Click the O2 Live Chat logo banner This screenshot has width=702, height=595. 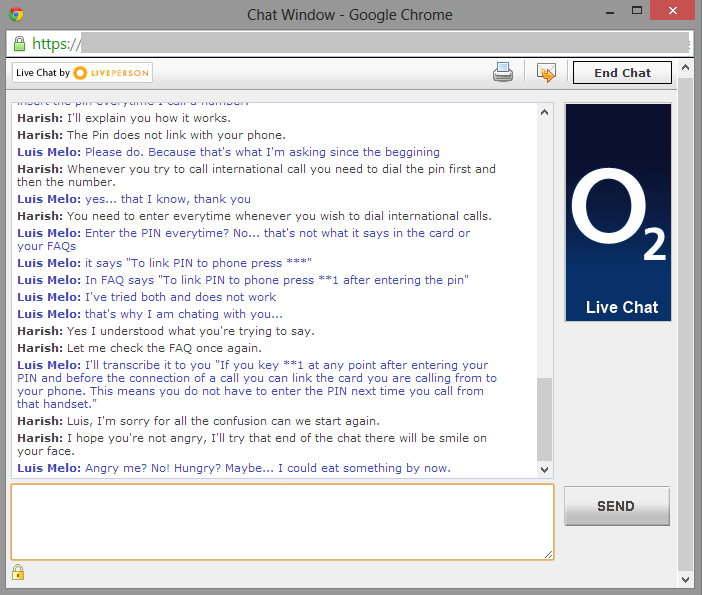(617, 212)
